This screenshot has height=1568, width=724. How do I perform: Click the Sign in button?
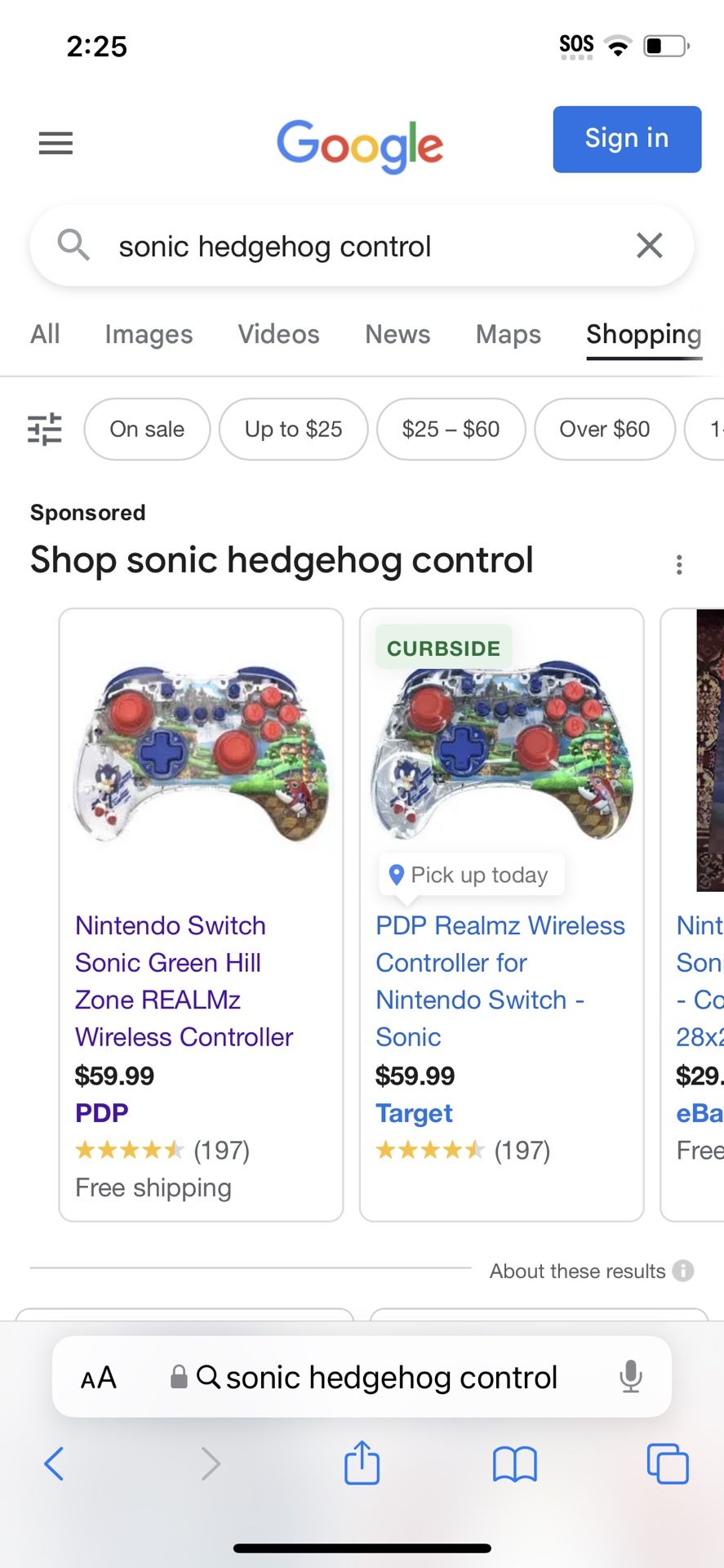(626, 139)
